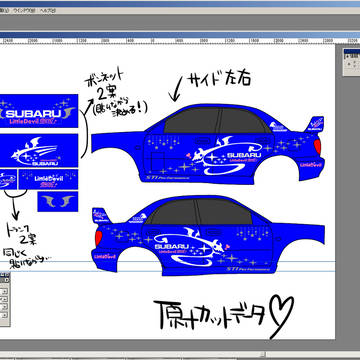Open the ウインドウ(W) menu

click(25, 10)
